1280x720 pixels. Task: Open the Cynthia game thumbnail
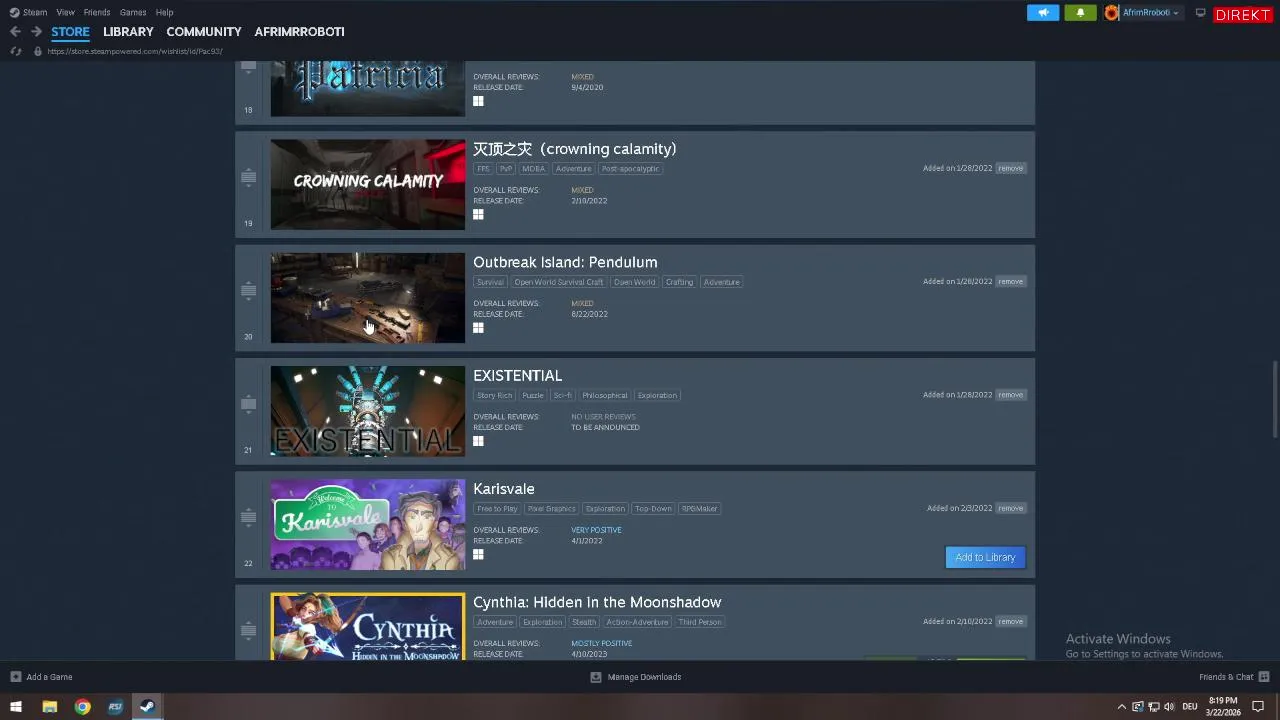[368, 627]
